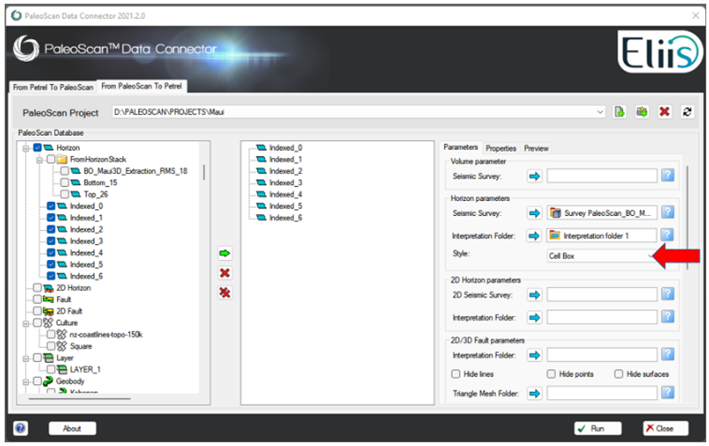Check the Top_26 checkbox
709x446 pixels.
click(x=64, y=194)
